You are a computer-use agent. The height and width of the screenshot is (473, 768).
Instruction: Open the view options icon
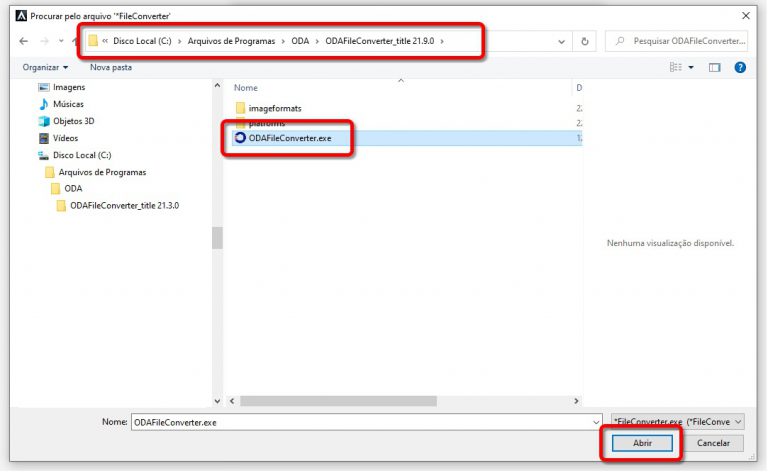pos(677,67)
